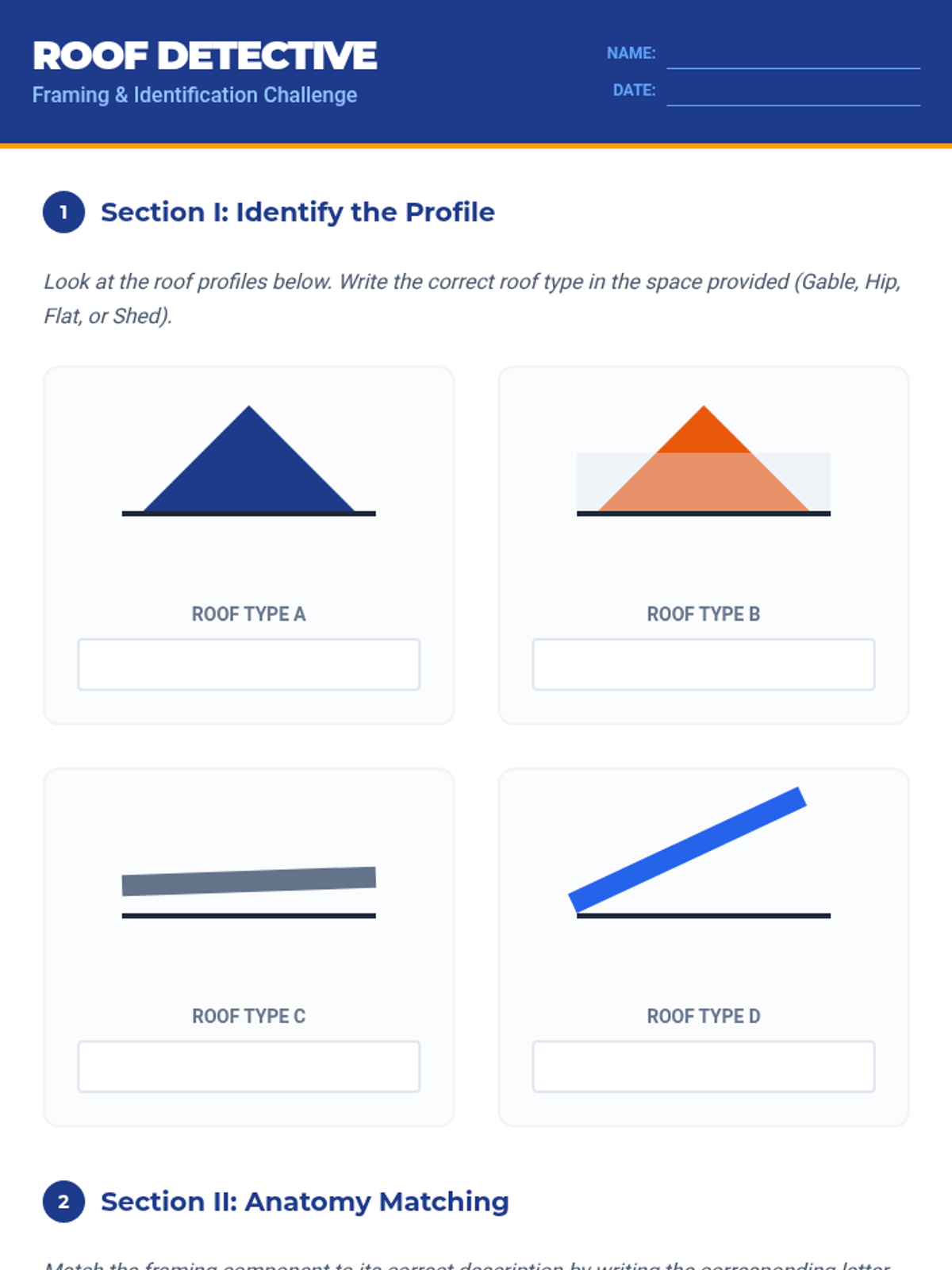Click the Framing & Identification Challenge subtitle
This screenshot has height=1270, width=952.
click(195, 95)
